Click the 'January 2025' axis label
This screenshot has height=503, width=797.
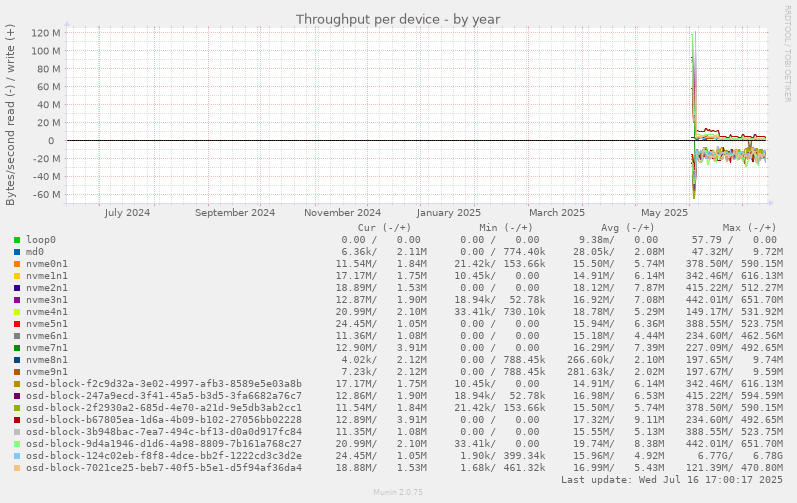point(448,212)
